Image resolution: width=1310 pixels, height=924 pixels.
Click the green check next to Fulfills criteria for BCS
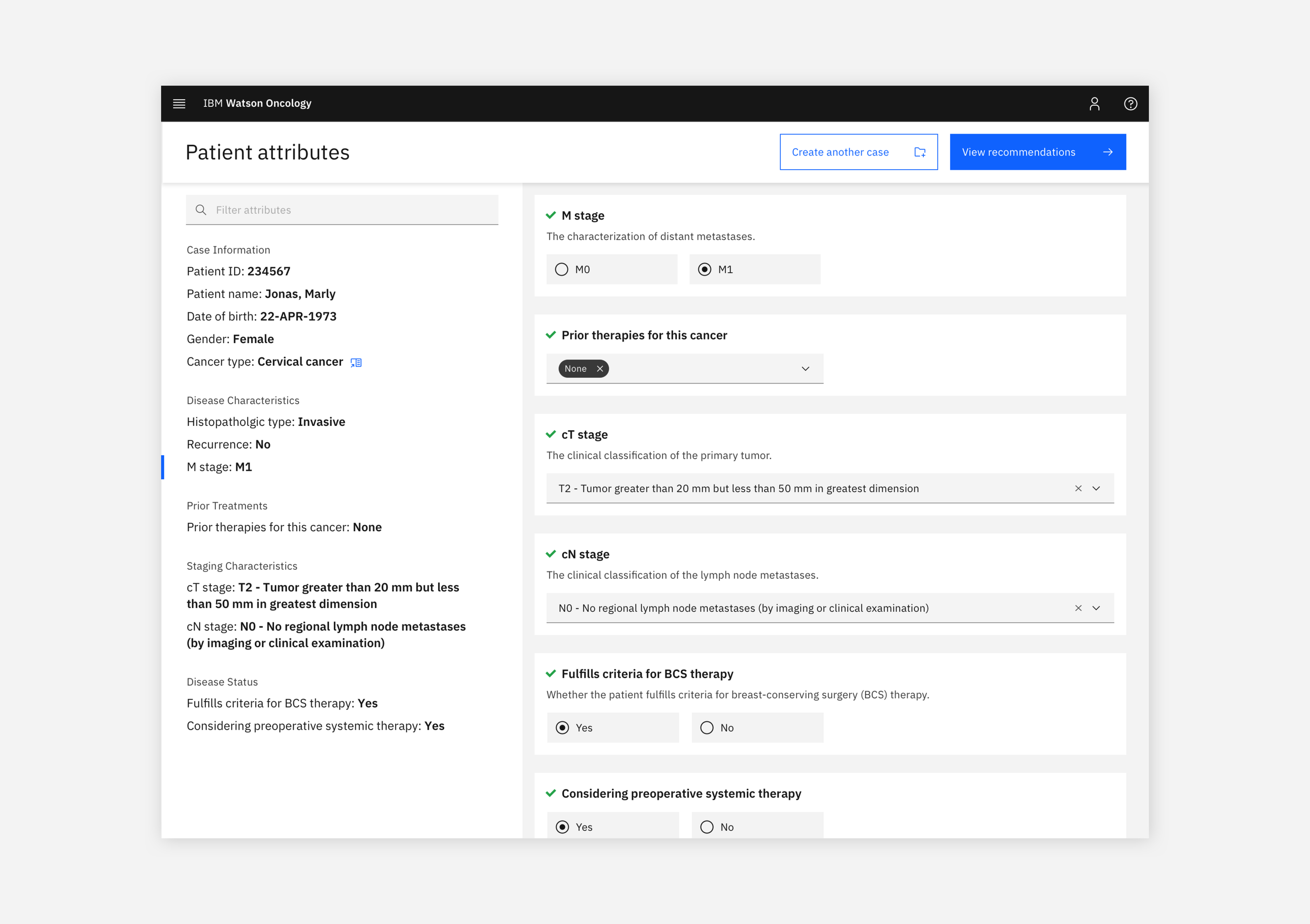(551, 674)
